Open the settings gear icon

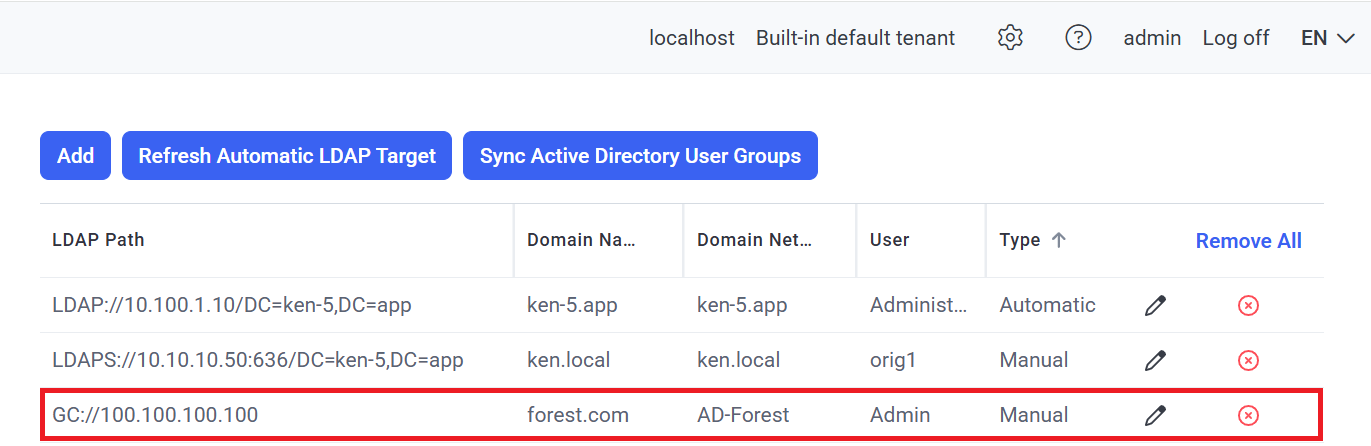coord(1010,38)
